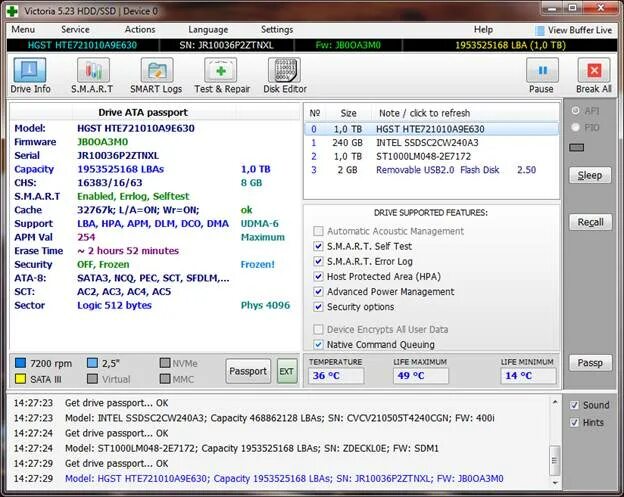Click the Pause toolbar icon
624x497 pixels.
(542, 70)
